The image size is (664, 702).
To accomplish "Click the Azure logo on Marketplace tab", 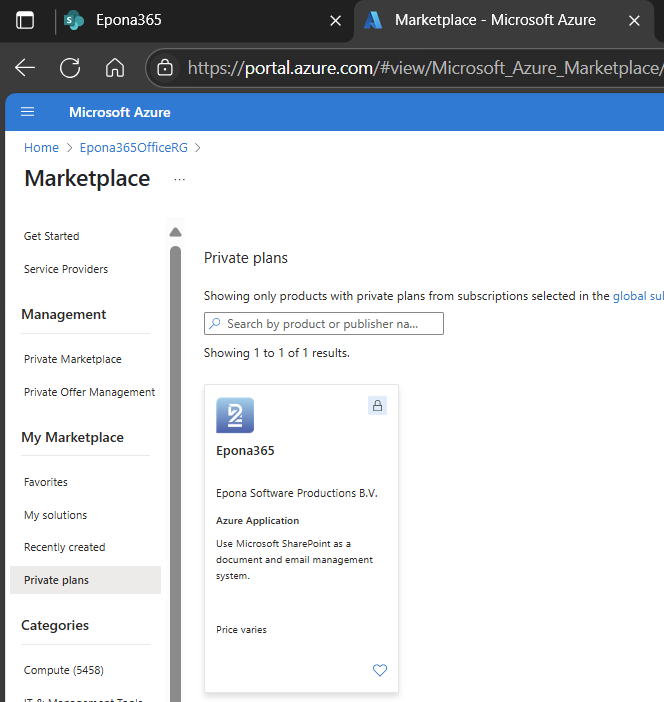I will 373,20.
